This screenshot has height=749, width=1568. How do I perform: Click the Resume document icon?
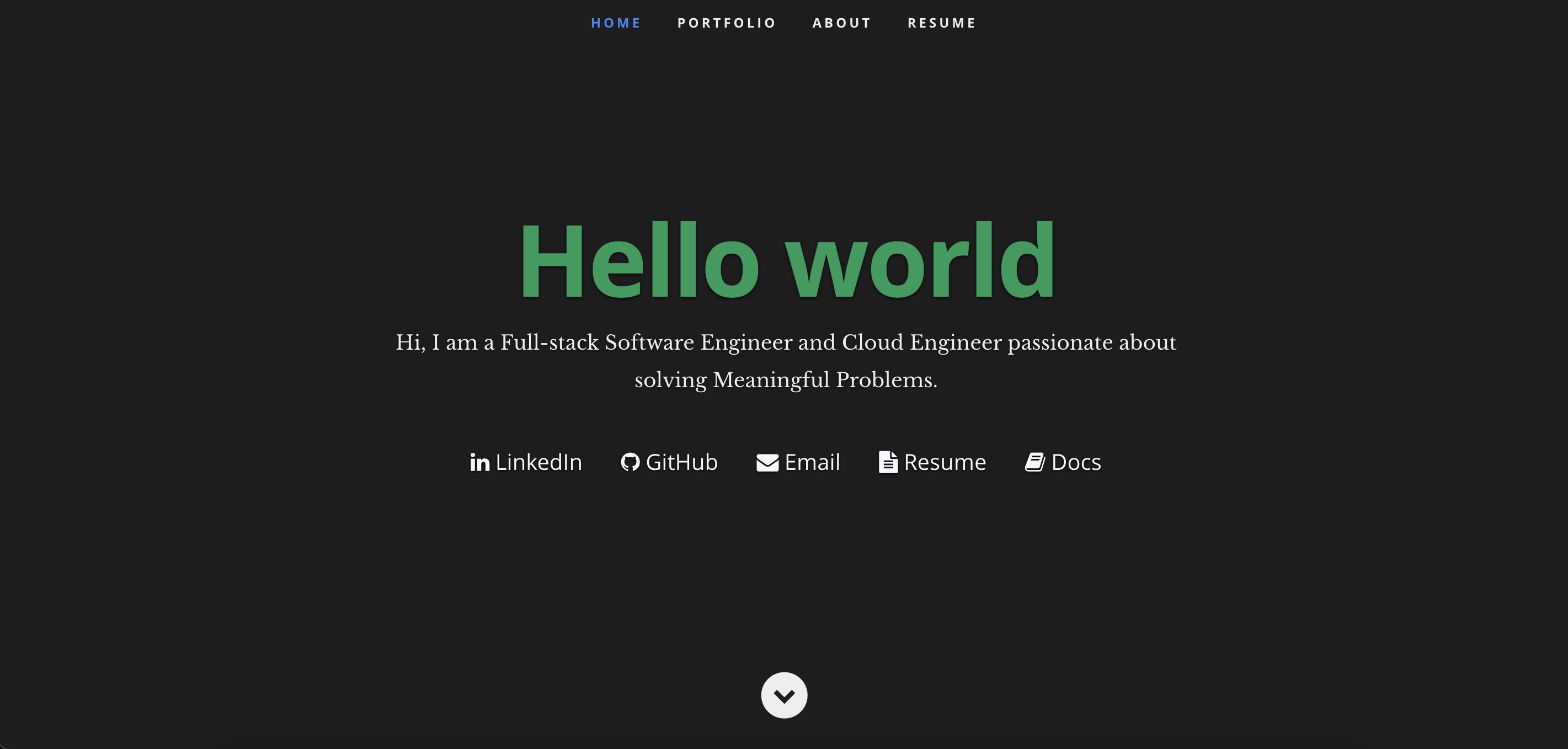[888, 462]
